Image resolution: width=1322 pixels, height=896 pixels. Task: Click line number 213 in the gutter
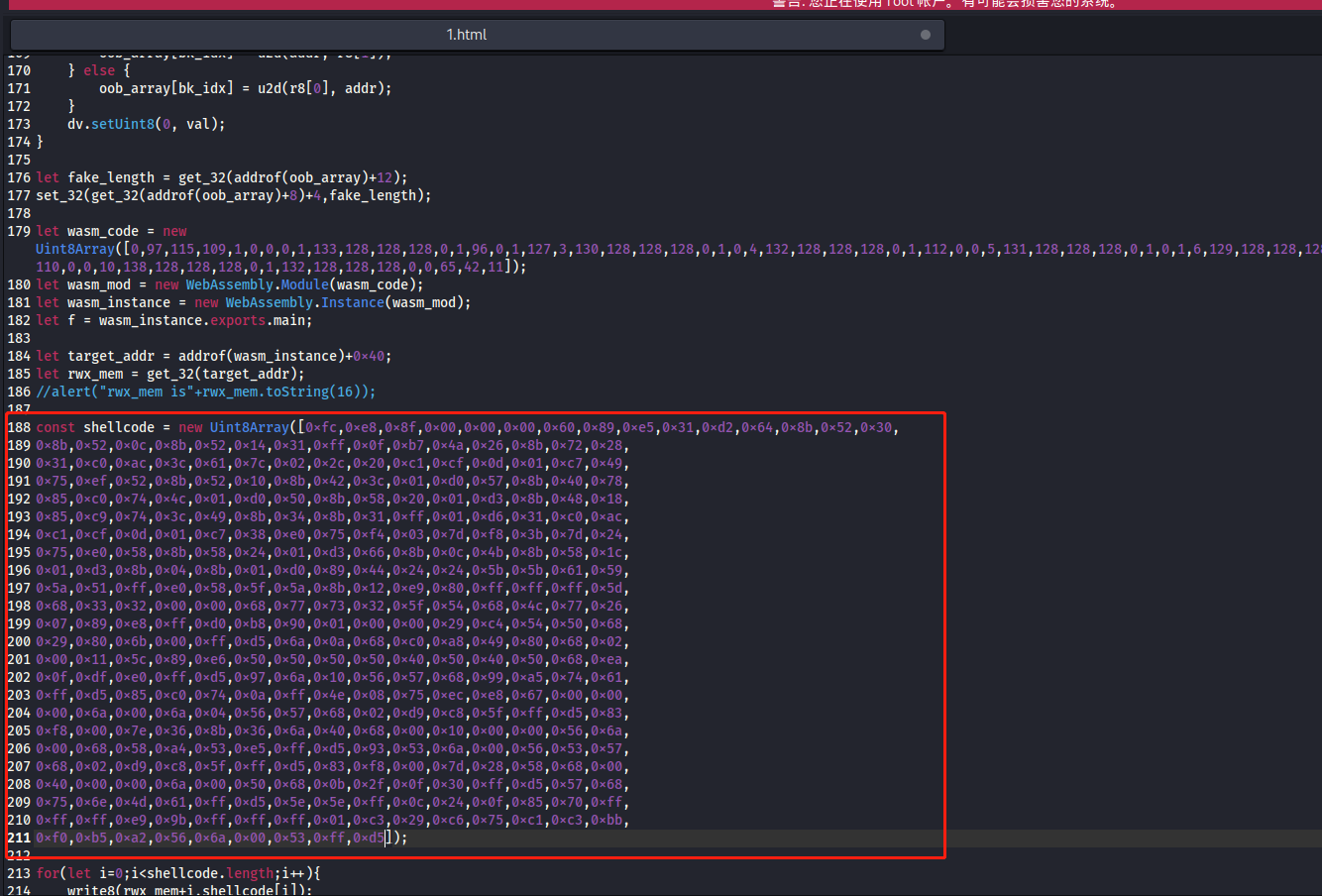[x=19, y=873]
